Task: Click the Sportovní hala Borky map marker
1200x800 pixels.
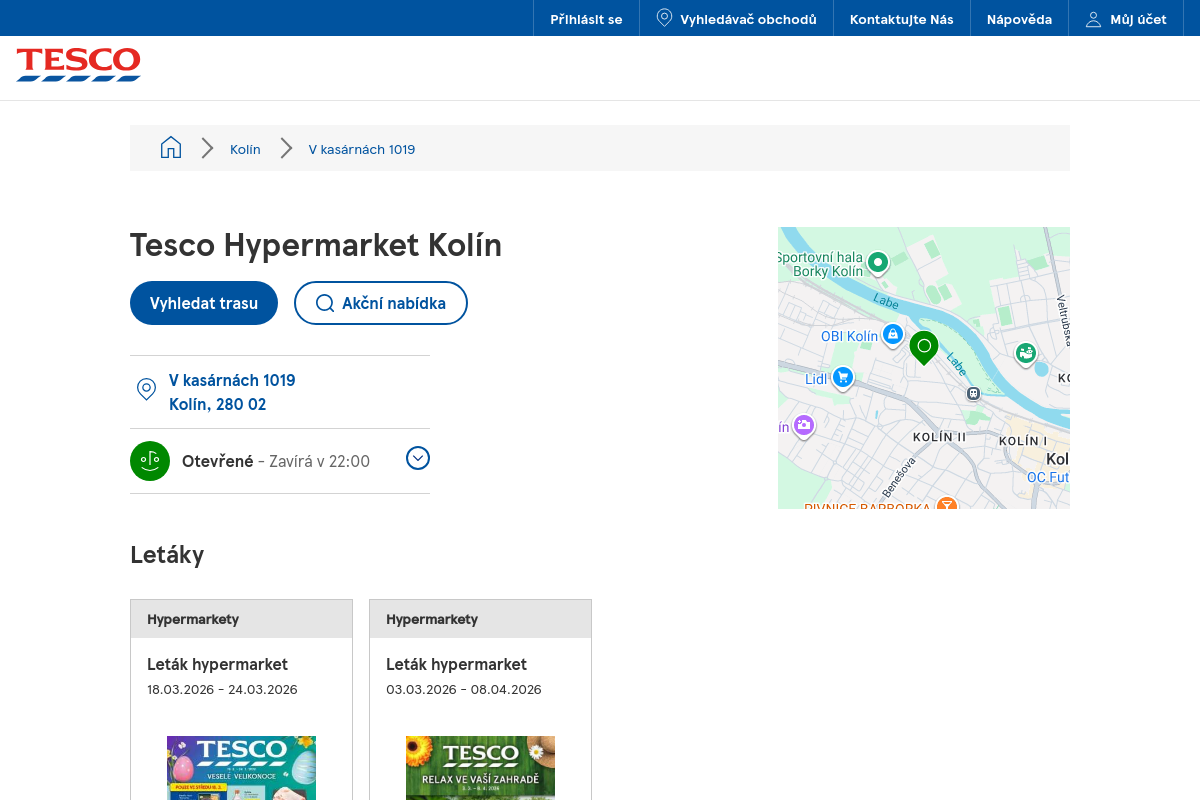Action: coord(877,262)
